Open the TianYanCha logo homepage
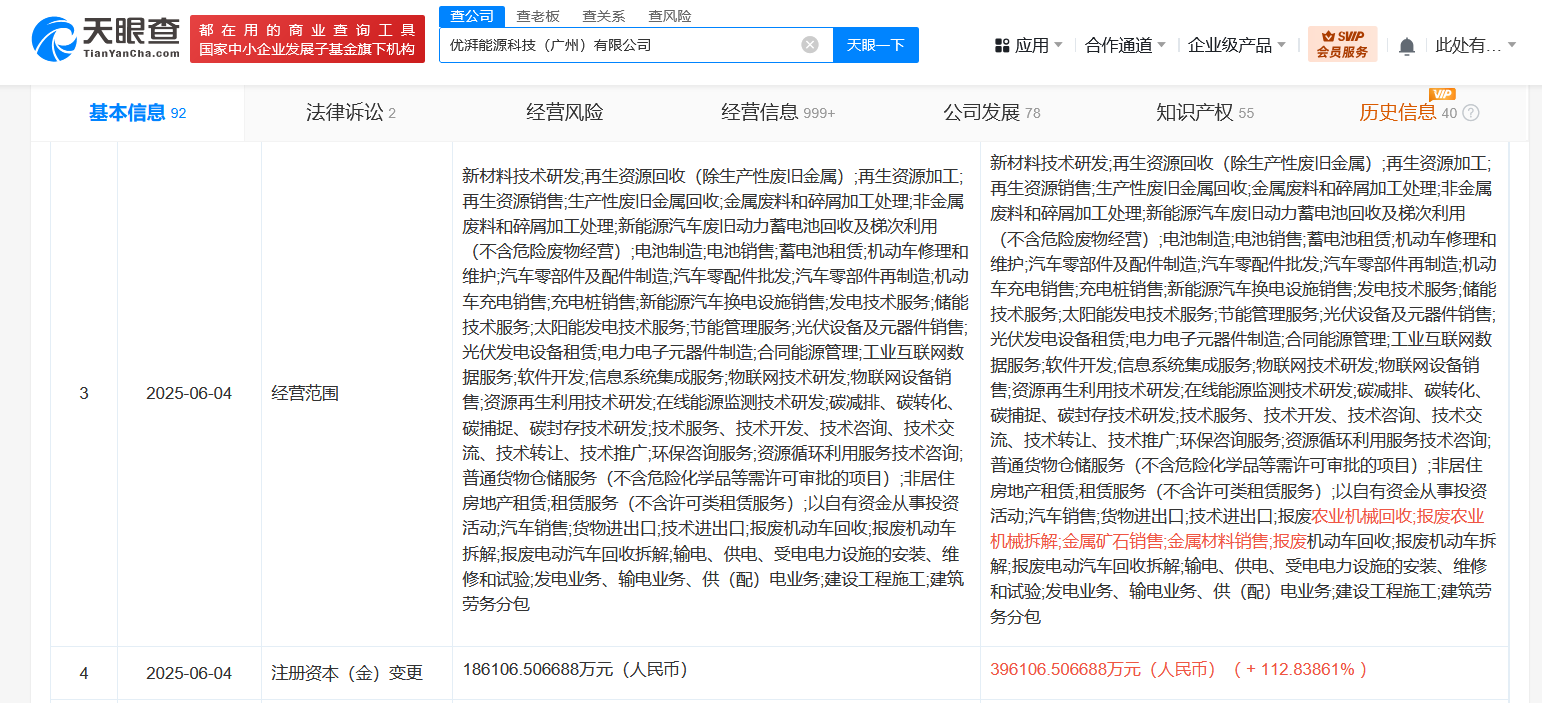This screenshot has height=703, width=1542. (105, 39)
